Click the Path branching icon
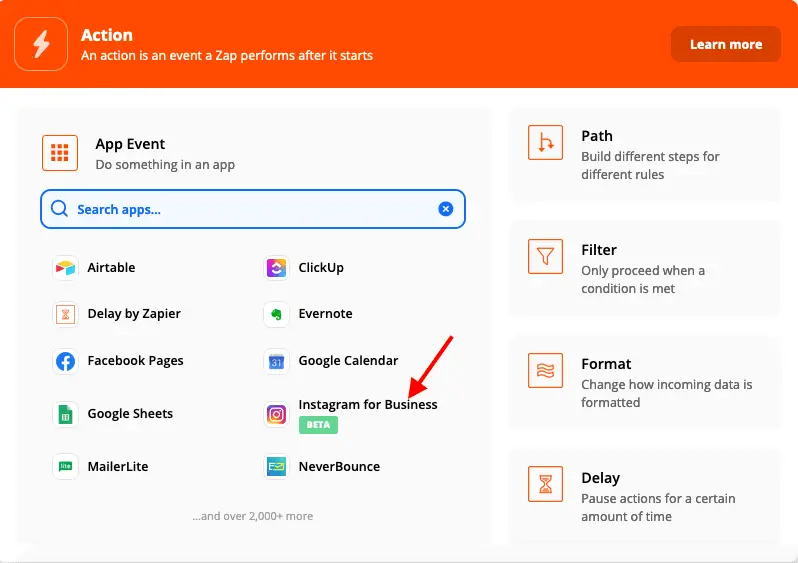This screenshot has height=563, width=798. point(545,143)
